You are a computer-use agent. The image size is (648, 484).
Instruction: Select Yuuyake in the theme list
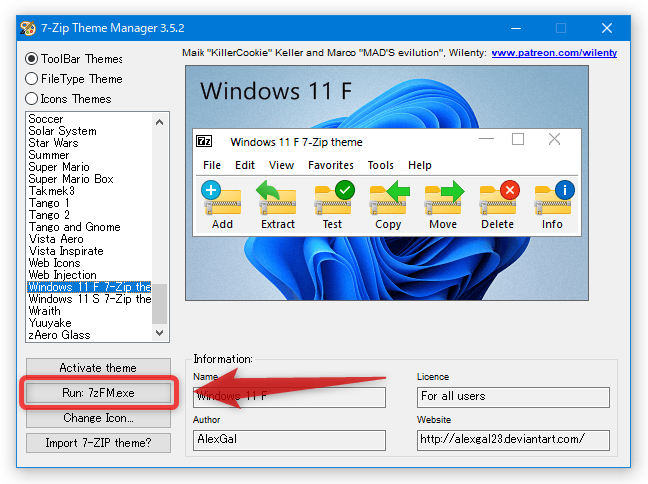coord(89,323)
